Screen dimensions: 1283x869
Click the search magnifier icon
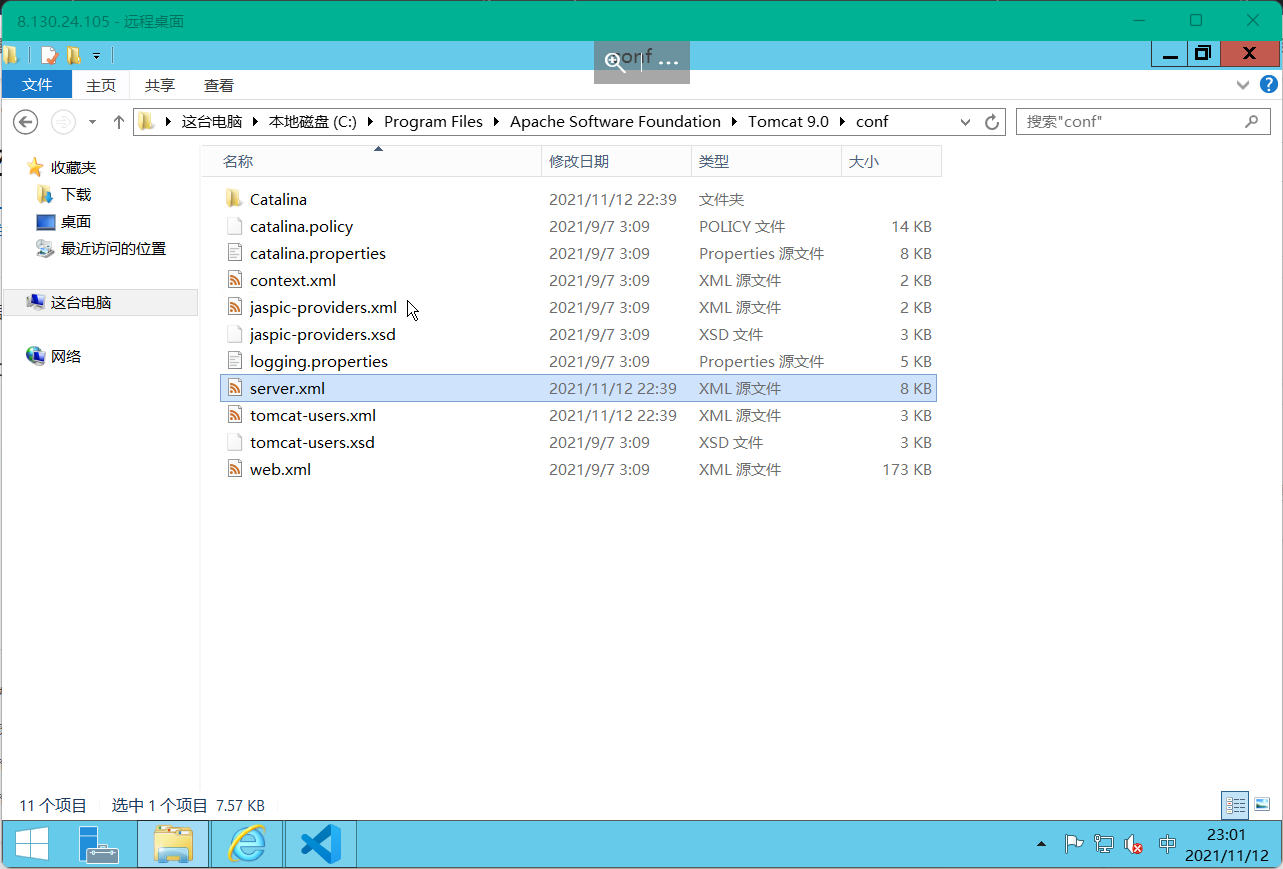[1251, 121]
